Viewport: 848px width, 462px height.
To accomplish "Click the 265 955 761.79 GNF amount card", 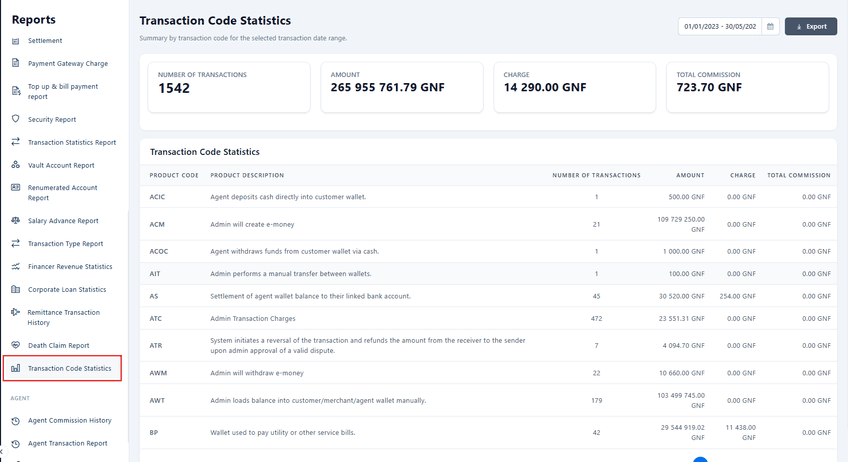I will (402, 87).
